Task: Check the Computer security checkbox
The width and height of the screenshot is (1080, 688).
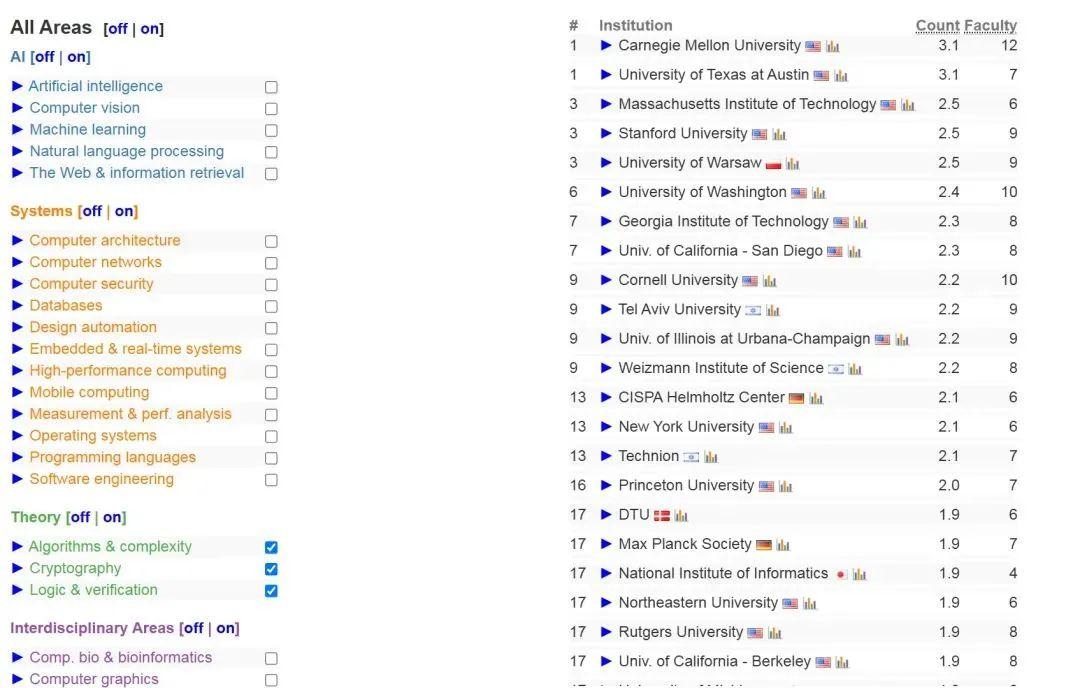Action: tap(271, 285)
